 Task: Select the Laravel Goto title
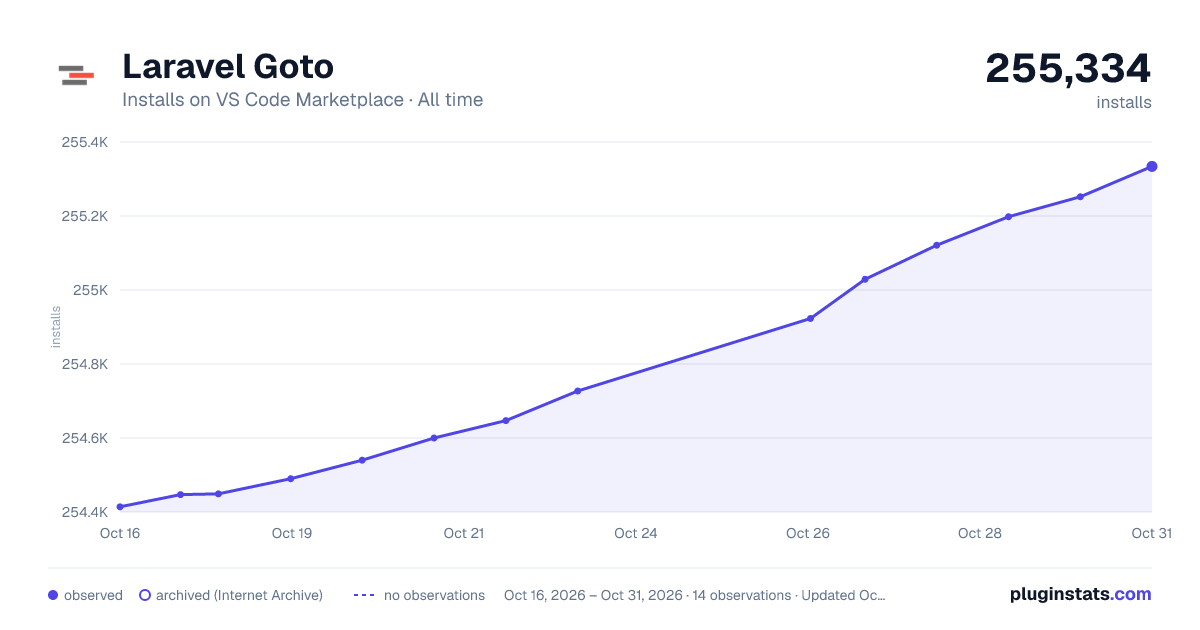[228, 67]
